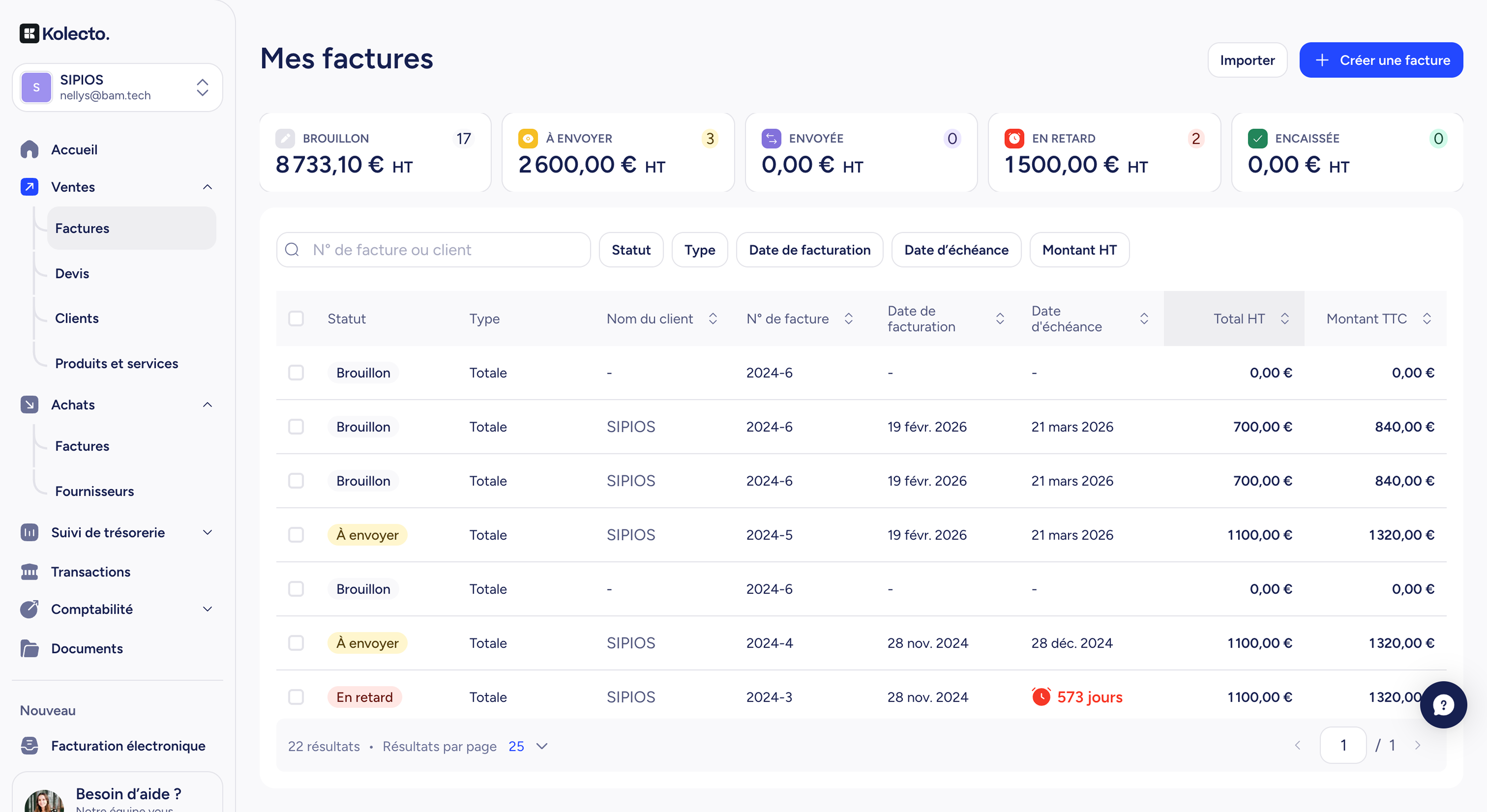Image resolution: width=1487 pixels, height=812 pixels.
Task: Filter by the Encaissée summary card
Action: click(x=1347, y=152)
